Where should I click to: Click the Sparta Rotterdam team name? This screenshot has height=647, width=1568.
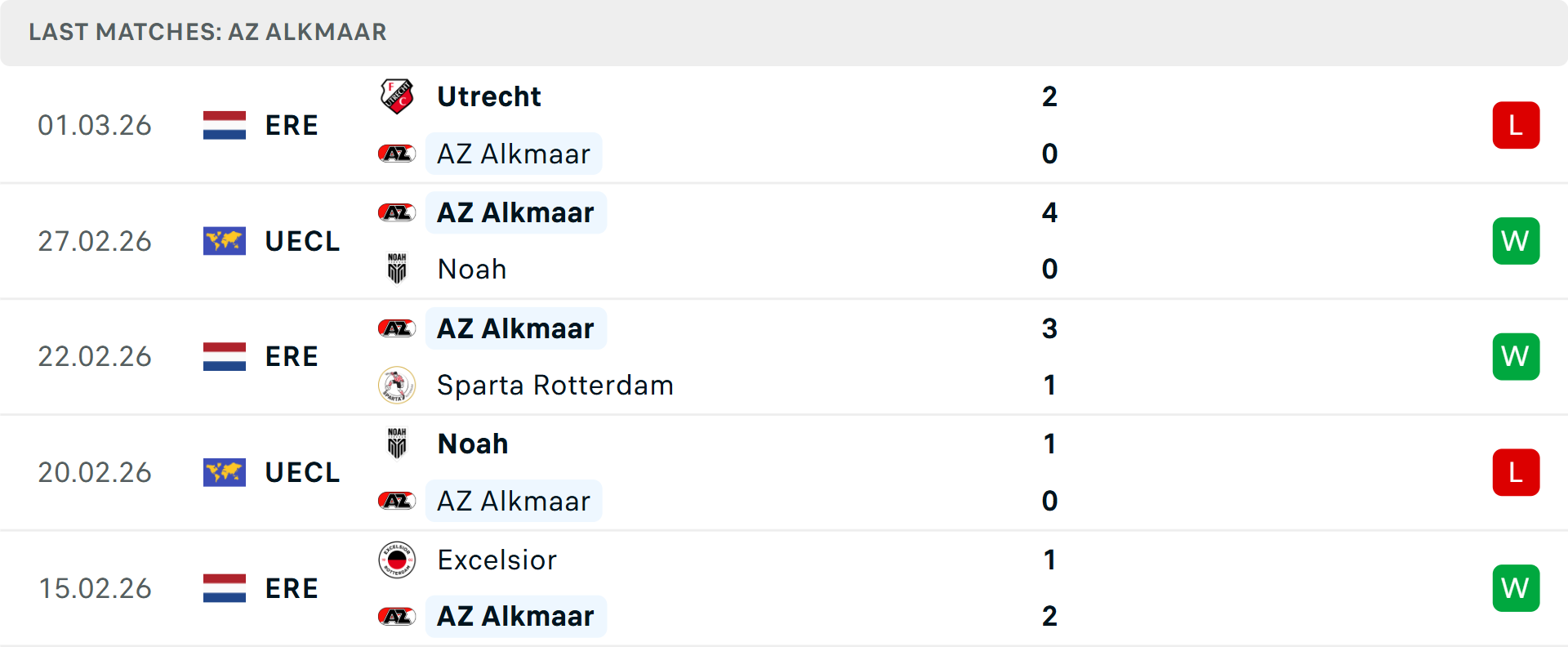[x=555, y=384]
